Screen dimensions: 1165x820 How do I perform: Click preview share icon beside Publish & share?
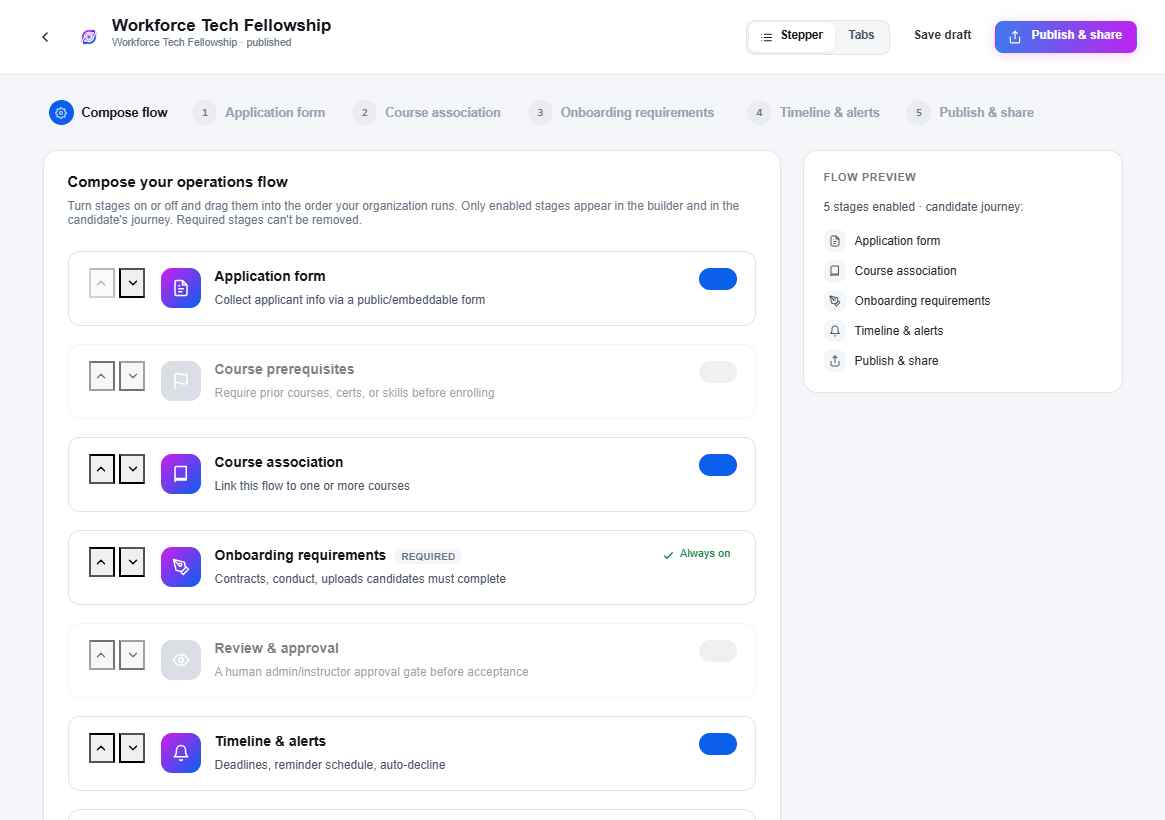click(835, 361)
